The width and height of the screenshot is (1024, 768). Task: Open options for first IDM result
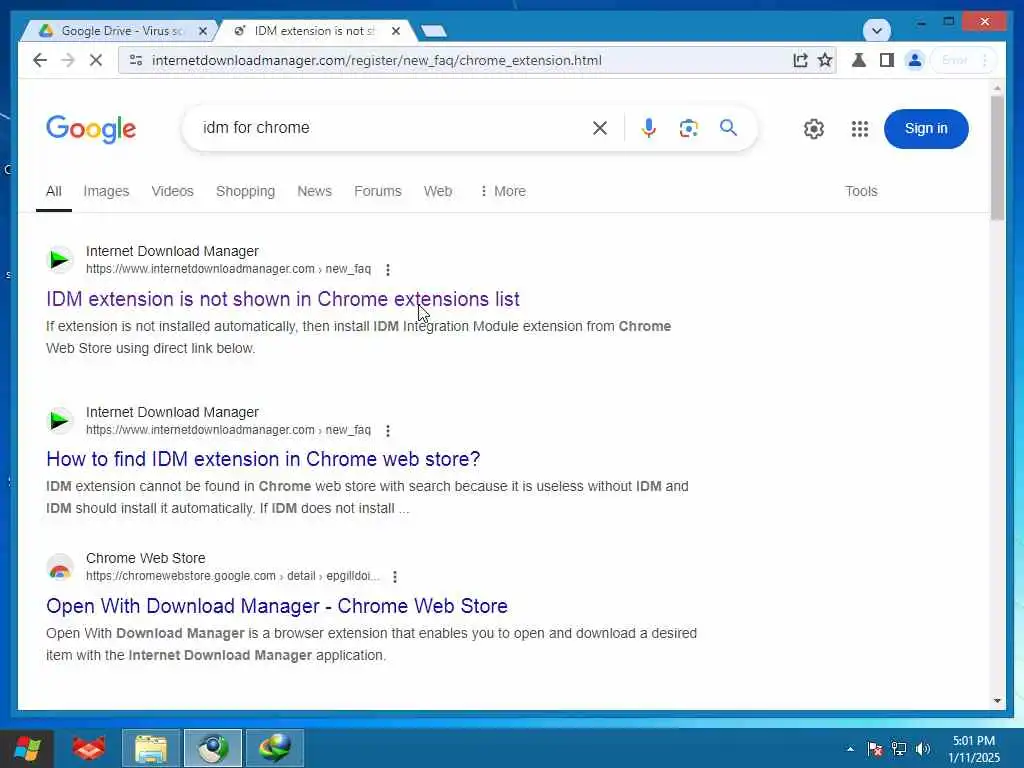(388, 269)
